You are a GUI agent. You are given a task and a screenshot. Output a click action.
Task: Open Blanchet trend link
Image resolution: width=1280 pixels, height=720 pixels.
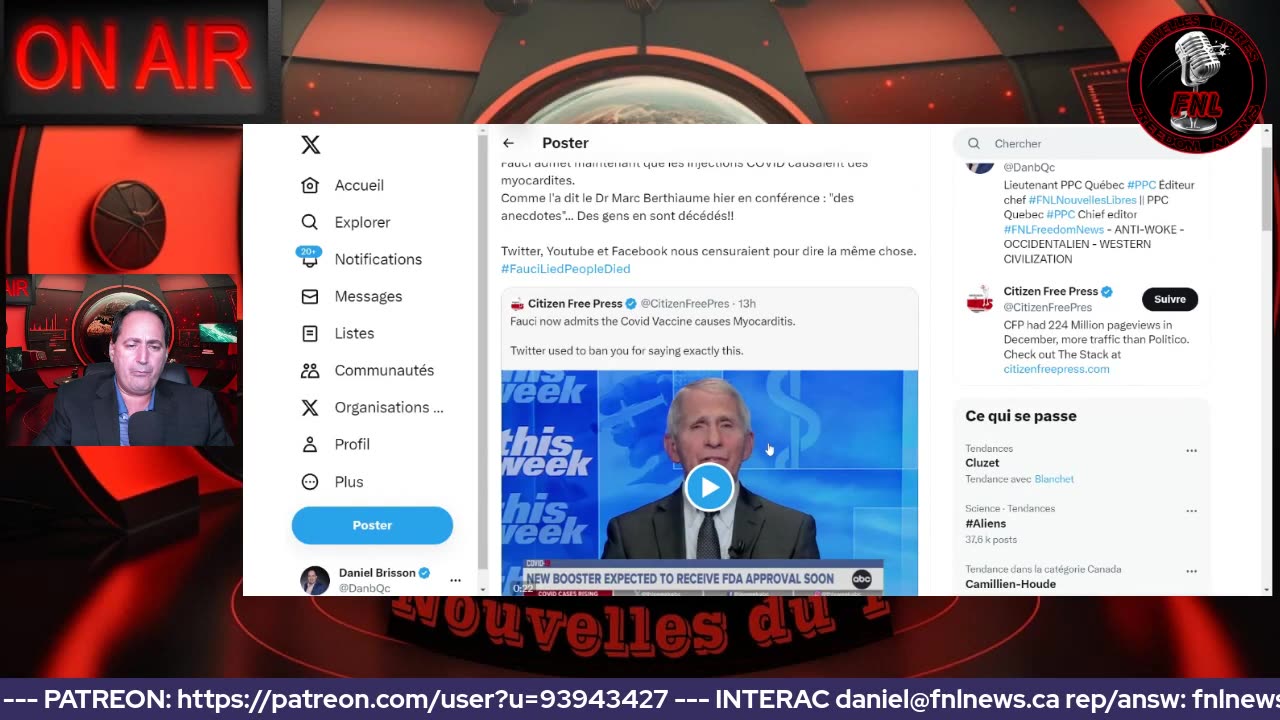[1054, 479]
